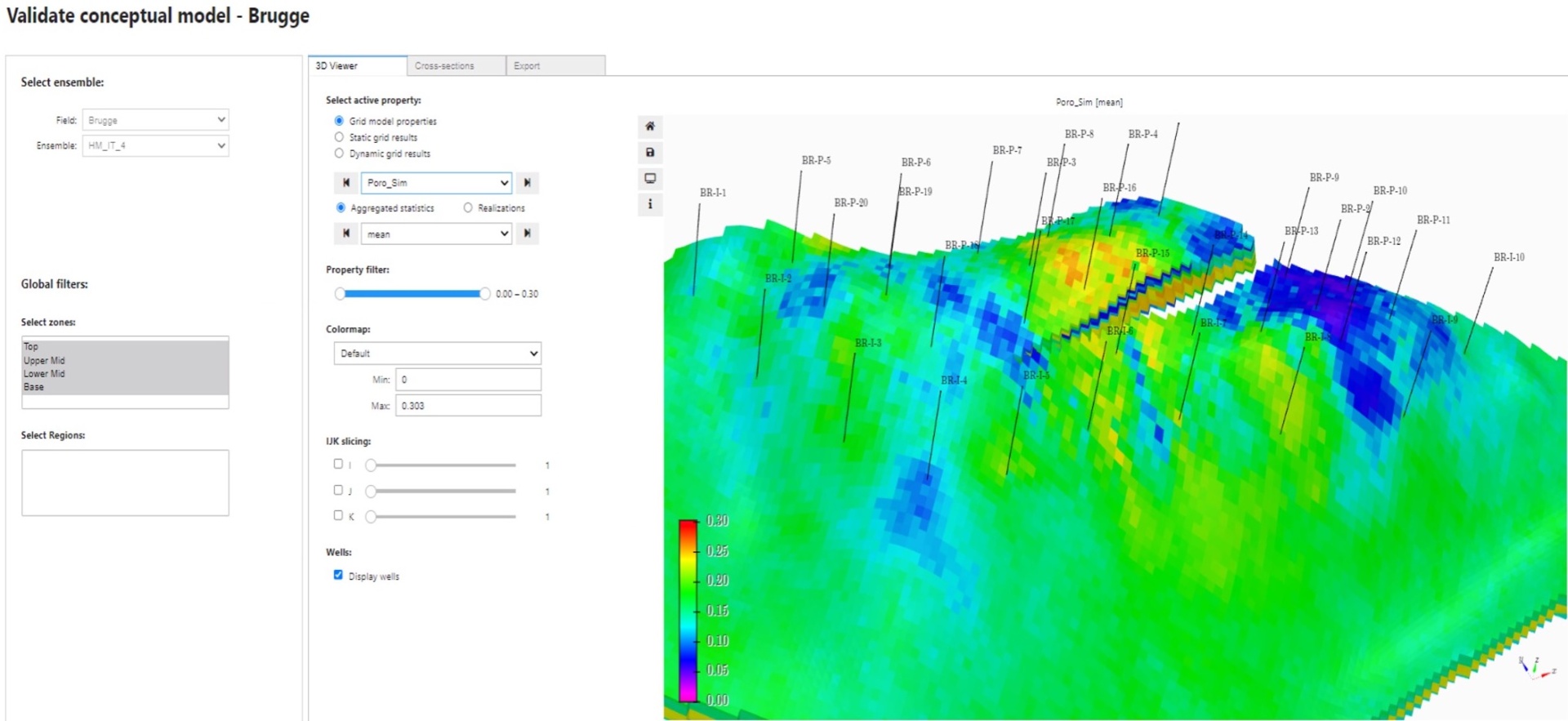Click the Property filter right slider handle

pyautogui.click(x=485, y=294)
